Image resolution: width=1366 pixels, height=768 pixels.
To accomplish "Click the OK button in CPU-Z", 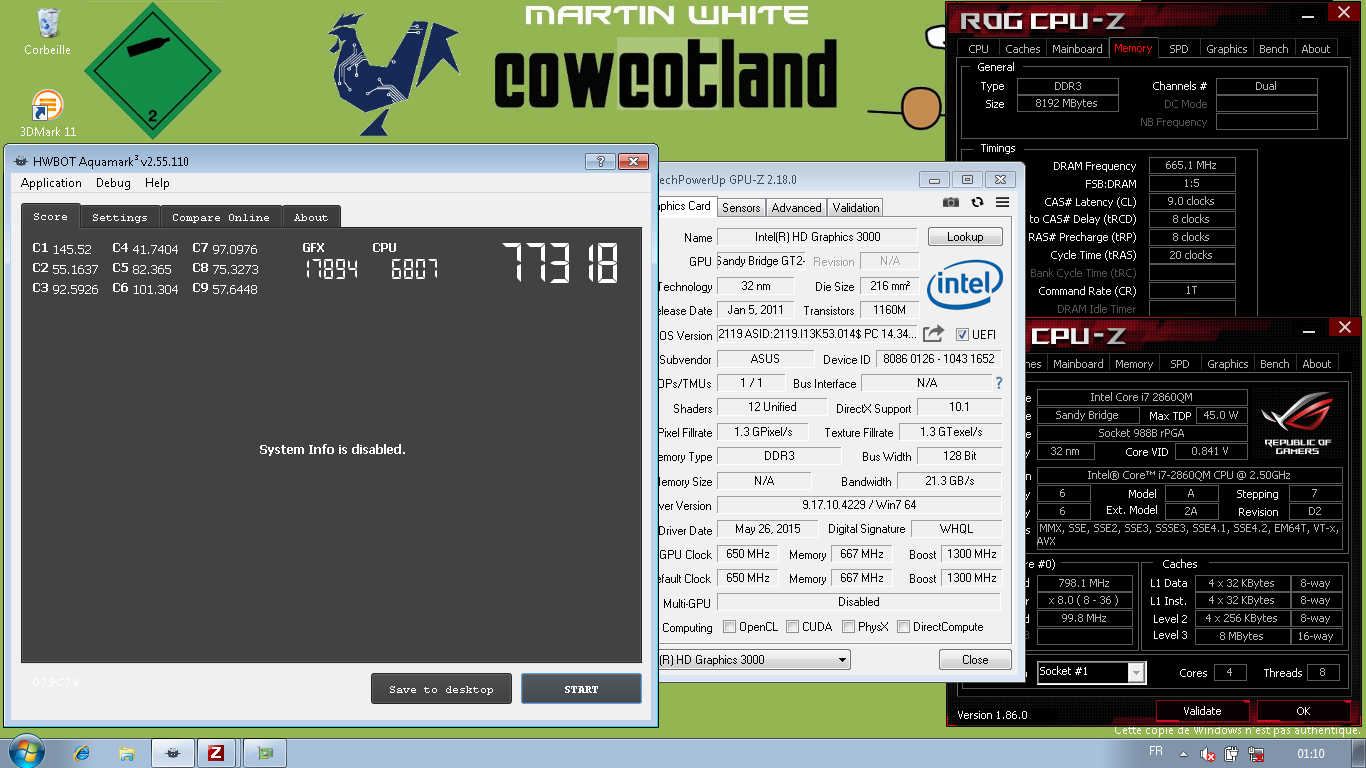I will (x=1303, y=711).
